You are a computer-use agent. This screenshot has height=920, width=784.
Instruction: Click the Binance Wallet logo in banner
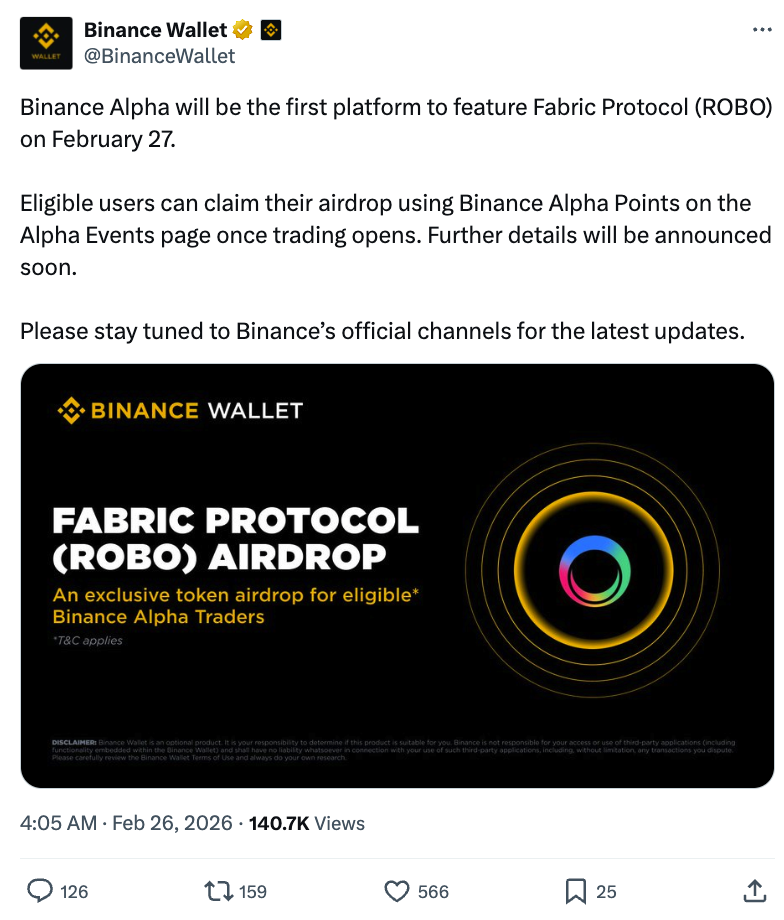click(180, 410)
